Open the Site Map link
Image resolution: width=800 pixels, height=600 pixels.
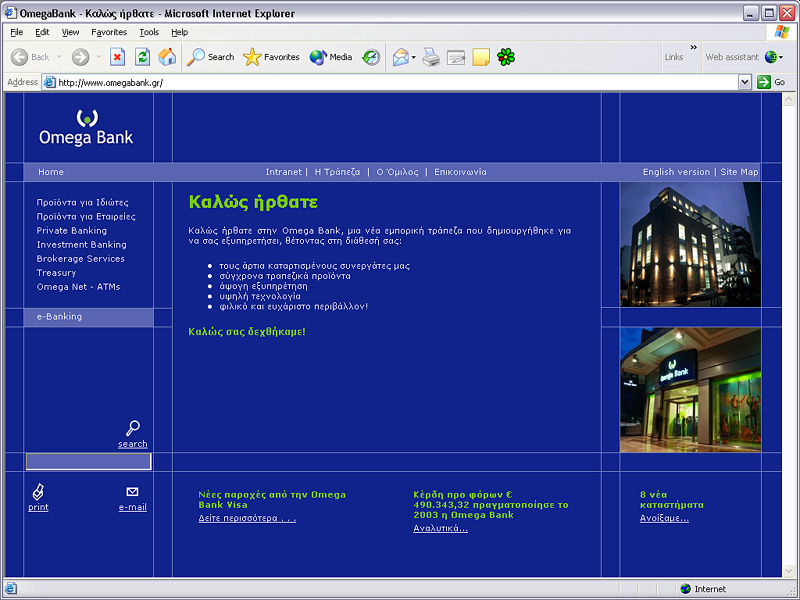point(739,172)
